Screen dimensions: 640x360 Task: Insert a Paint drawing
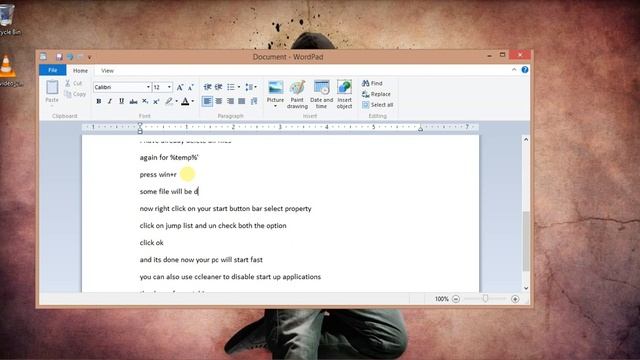[297, 94]
